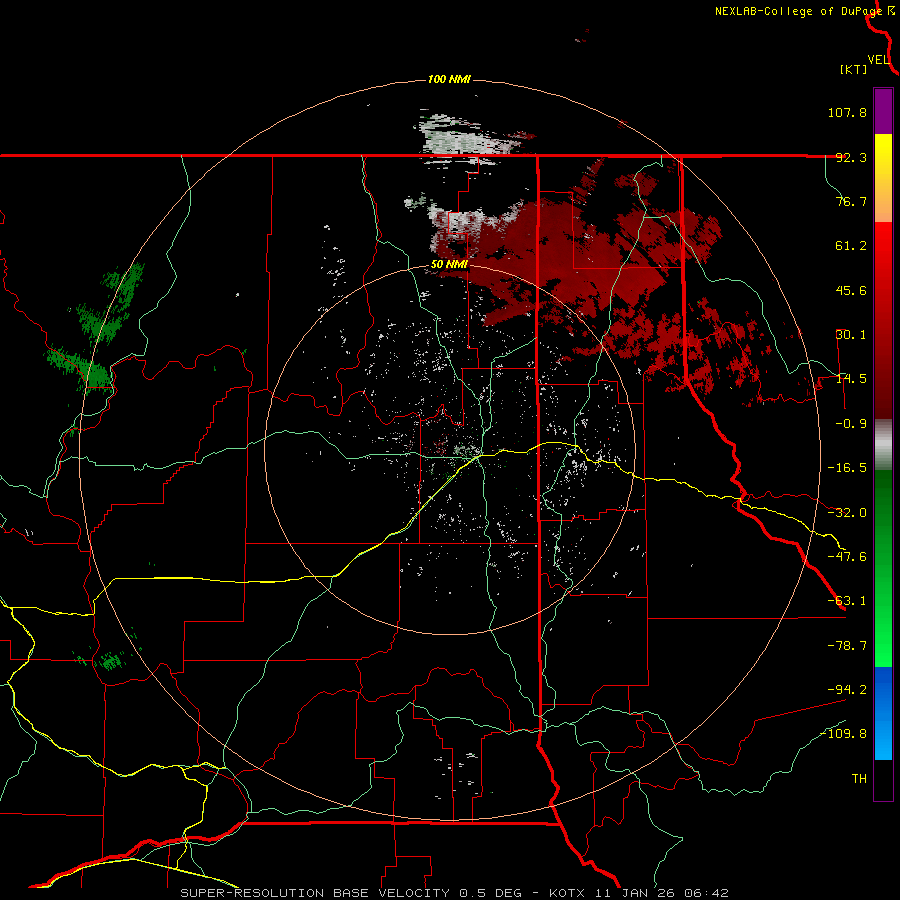
Task: Click the purple band of the color scale
Action: coord(883,111)
